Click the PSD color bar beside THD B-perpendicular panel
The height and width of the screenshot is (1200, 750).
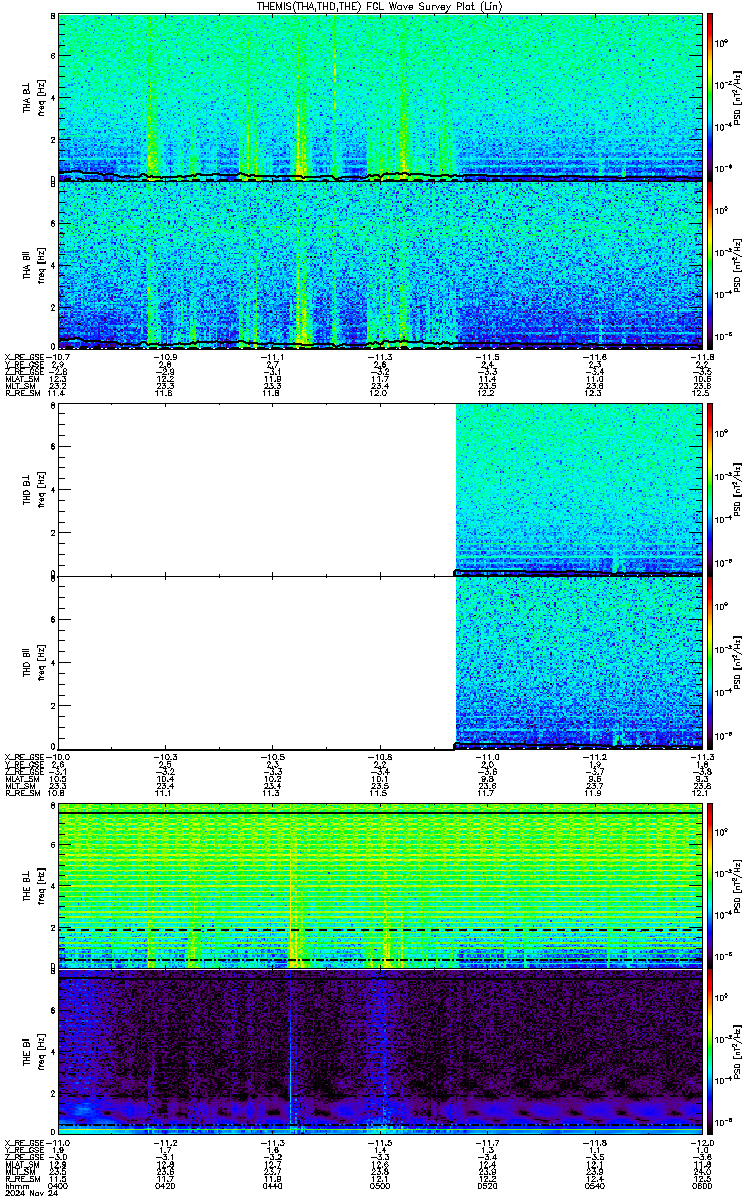point(710,489)
